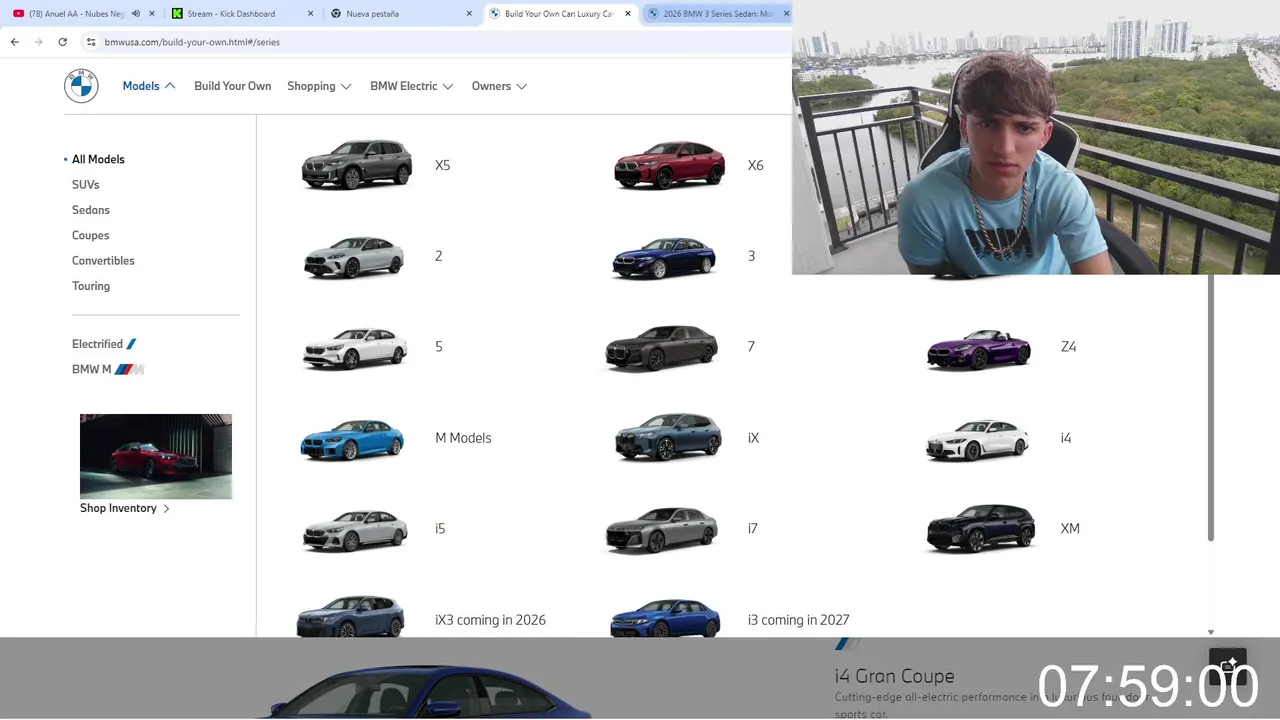Viewport: 1280px width, 720px height.
Task: Open Build Your Own menu item
Action: click(x=232, y=86)
